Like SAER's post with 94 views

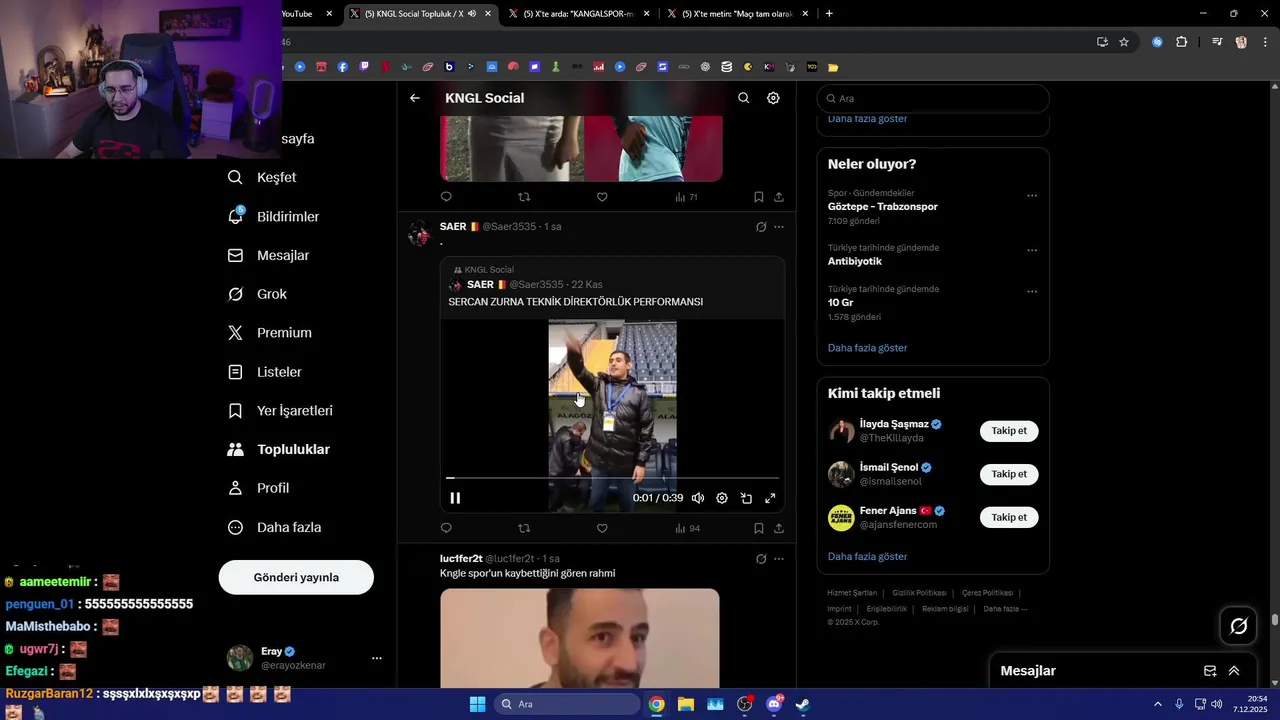[x=602, y=528]
